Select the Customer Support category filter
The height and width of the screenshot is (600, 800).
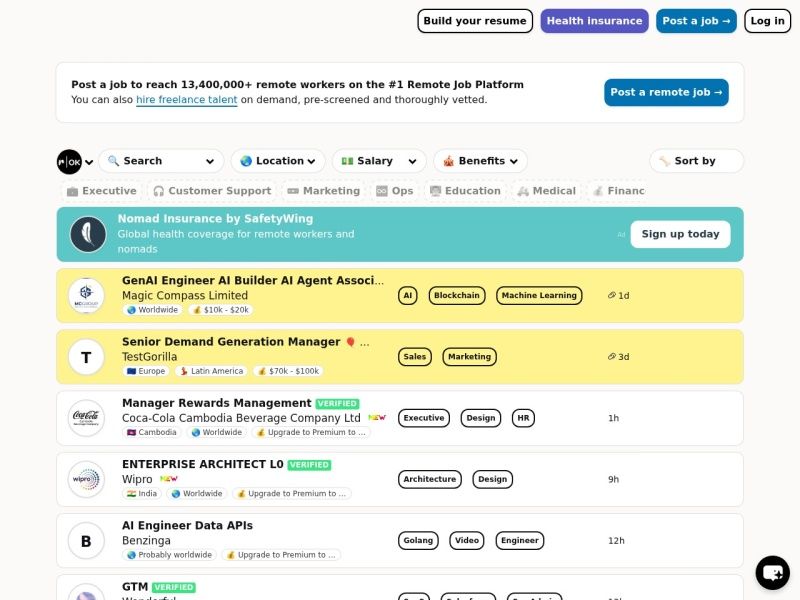coord(212,191)
